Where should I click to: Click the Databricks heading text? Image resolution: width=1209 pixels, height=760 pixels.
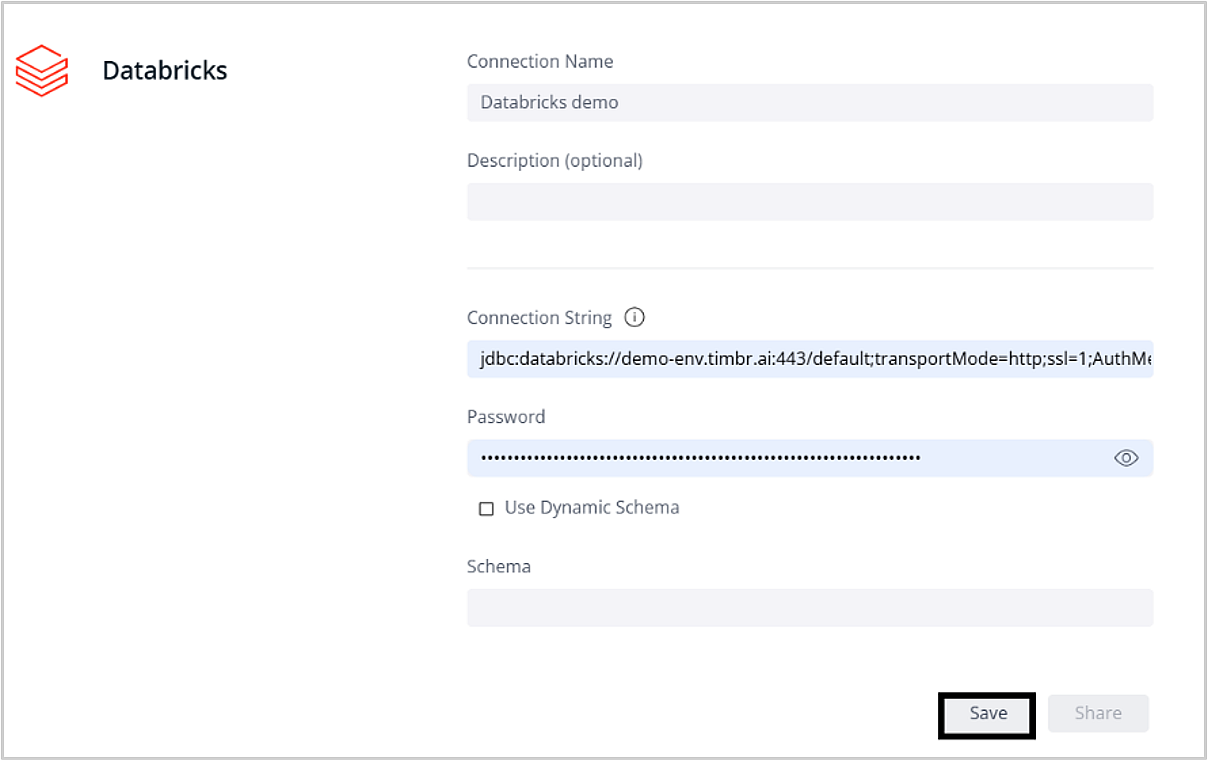pyautogui.click(x=165, y=71)
